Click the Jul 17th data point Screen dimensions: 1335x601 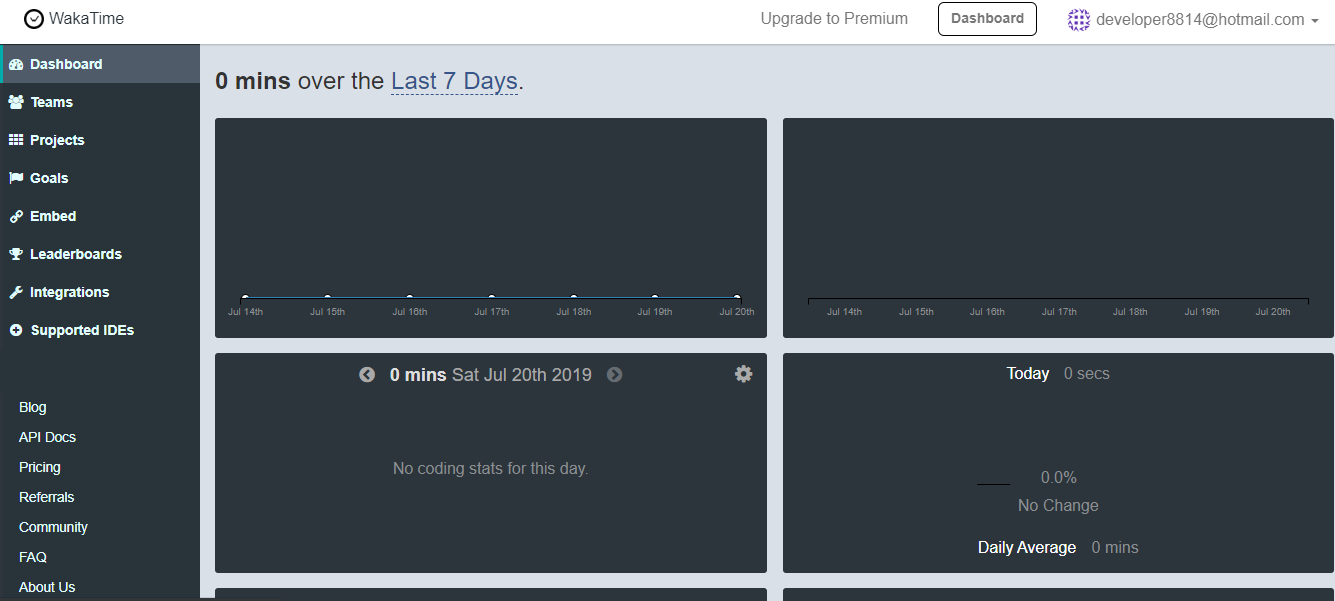pos(491,295)
